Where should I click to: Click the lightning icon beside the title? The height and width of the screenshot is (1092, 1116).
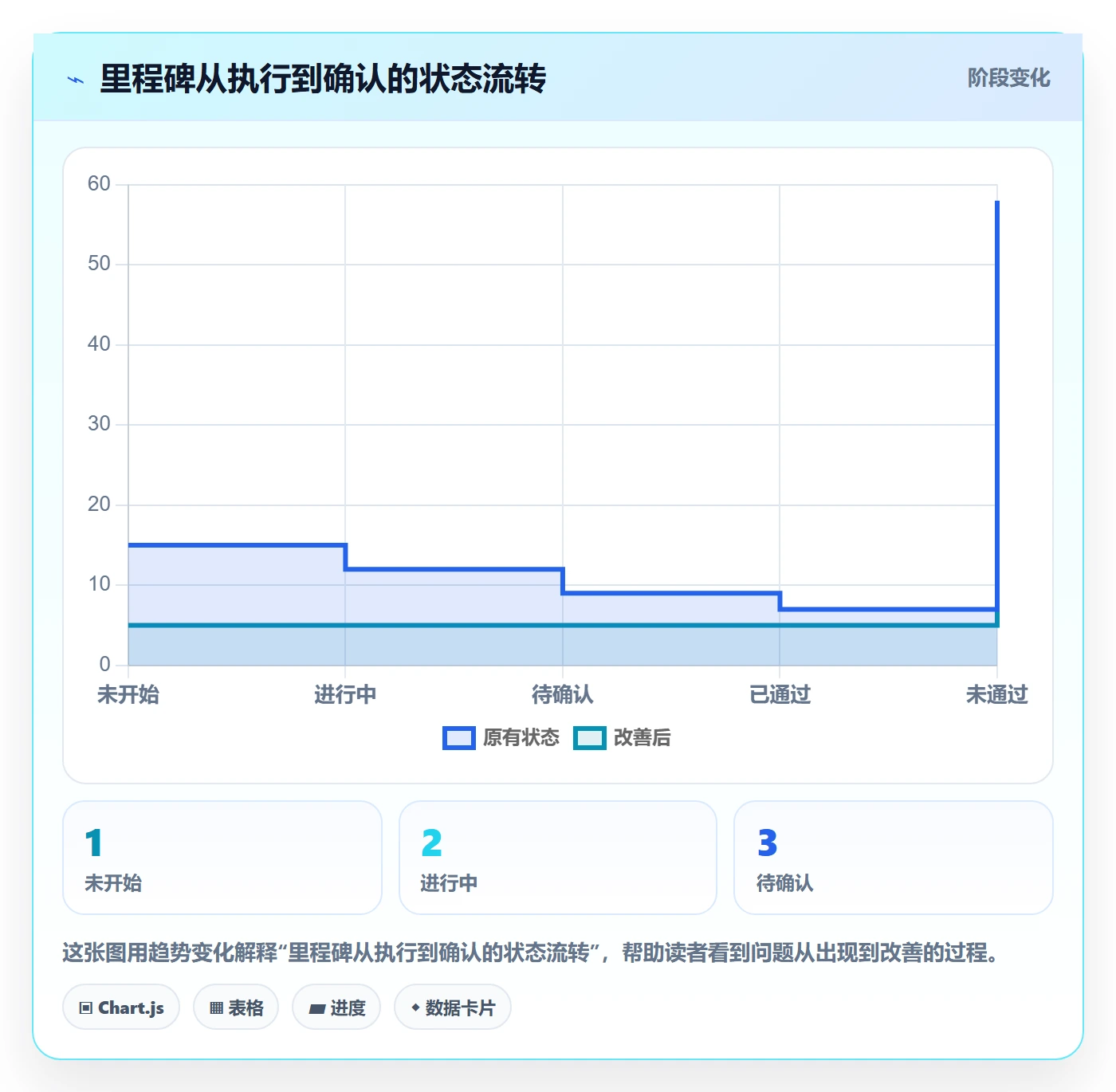(76, 80)
